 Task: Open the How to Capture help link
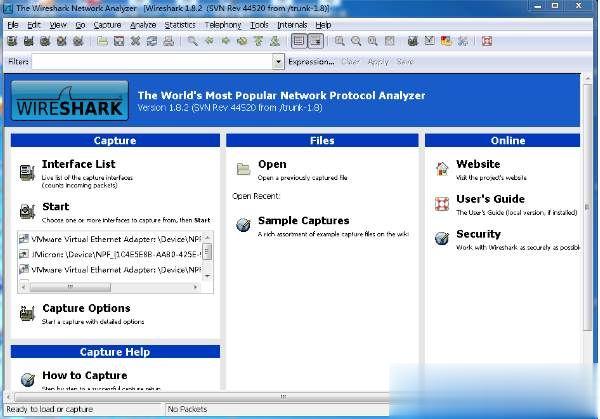pyautogui.click(x=85, y=375)
